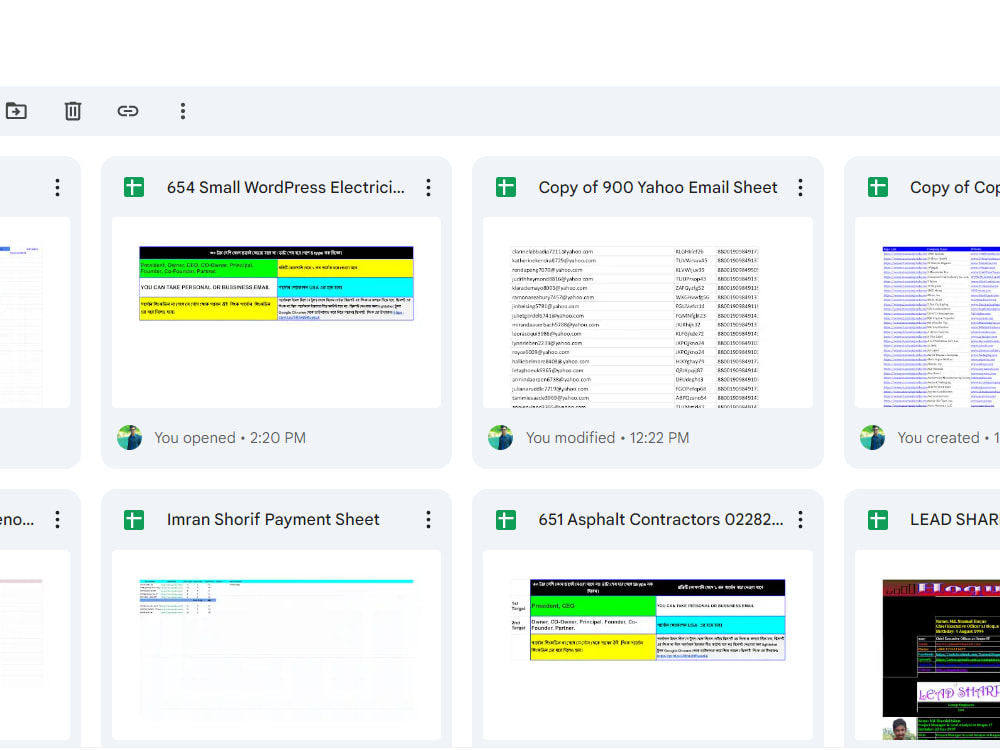Open Copy of Cop file preview thumbnail
1000x750 pixels.
(x=927, y=312)
